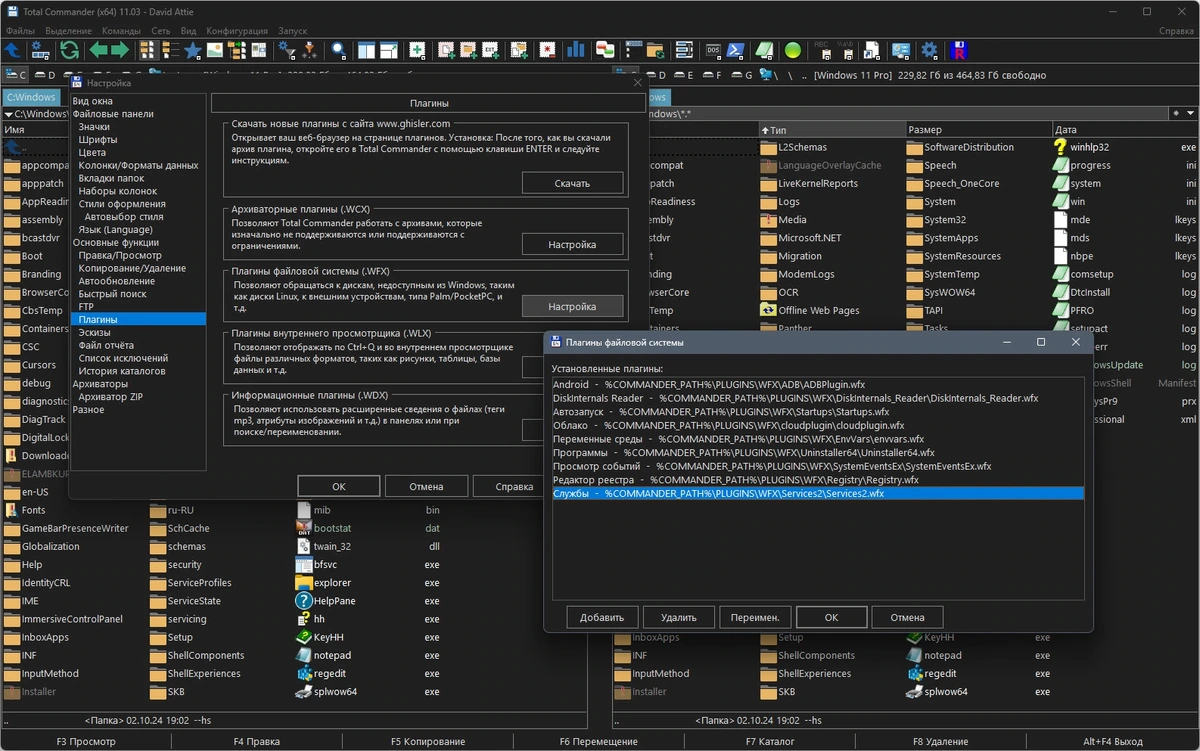The height and width of the screenshot is (751, 1200).
Task: Click Добавить in file system plugins dialog
Action: point(602,617)
